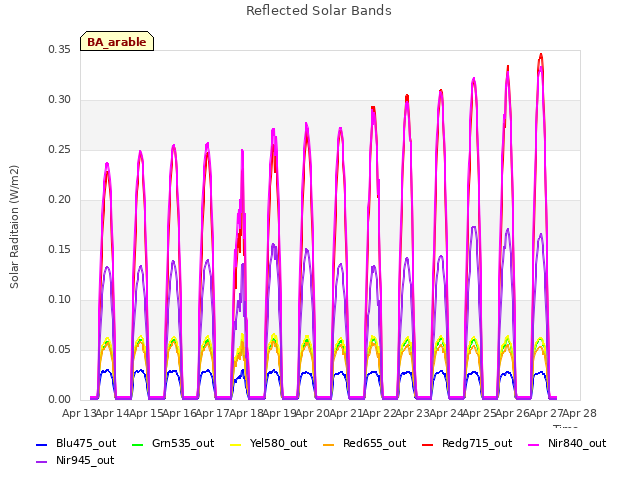Screen dimensions: 640x480
Task: Click the Apr 28 x-axis date label
Action: [x=580, y=413]
